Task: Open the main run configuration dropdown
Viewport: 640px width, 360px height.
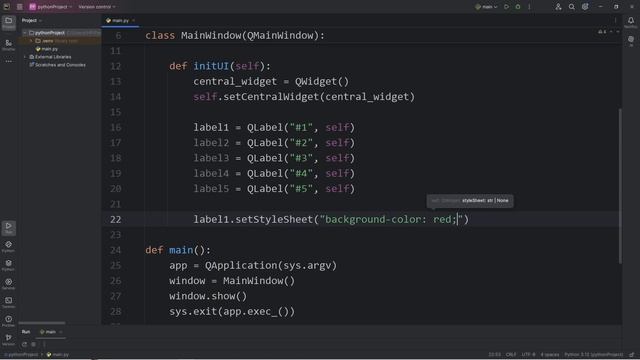Action: [487, 7]
